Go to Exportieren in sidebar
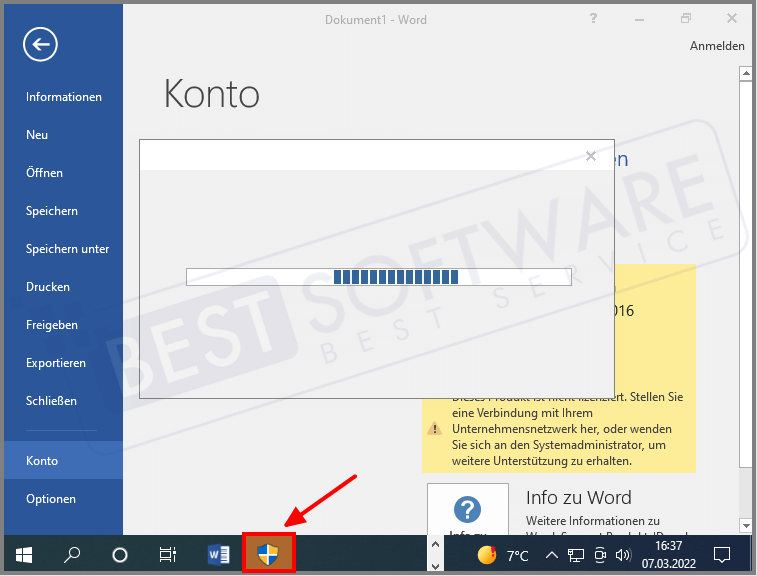Screen dimensions: 757x576 point(56,363)
